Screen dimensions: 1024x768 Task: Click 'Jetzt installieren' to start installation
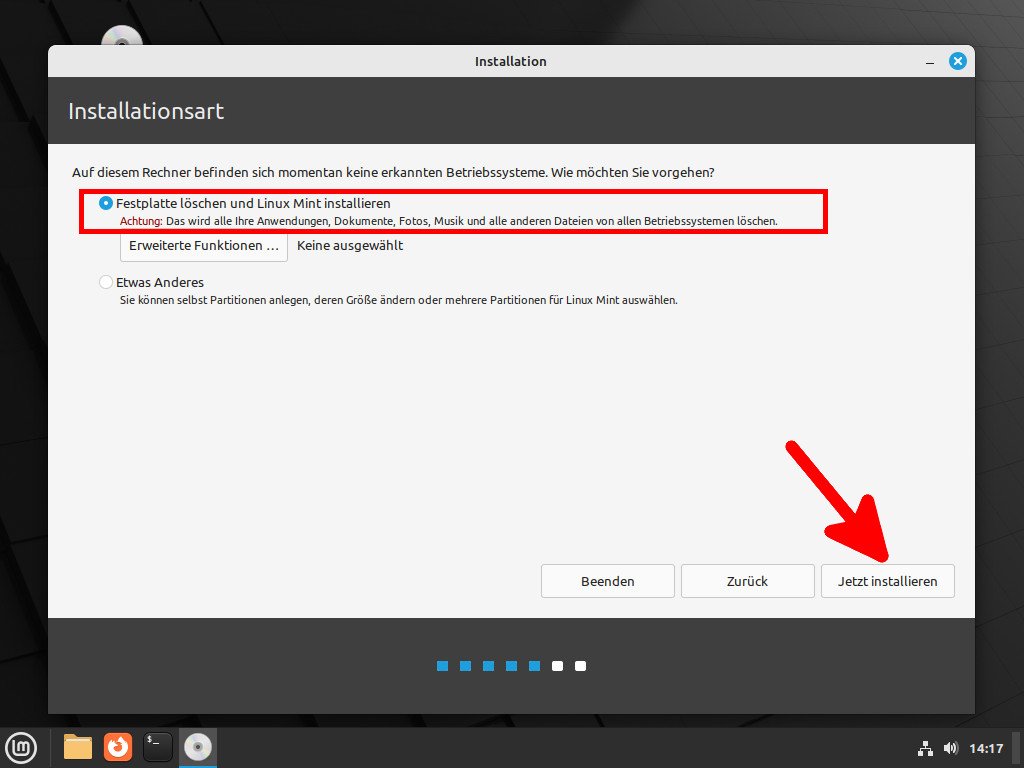[887, 581]
